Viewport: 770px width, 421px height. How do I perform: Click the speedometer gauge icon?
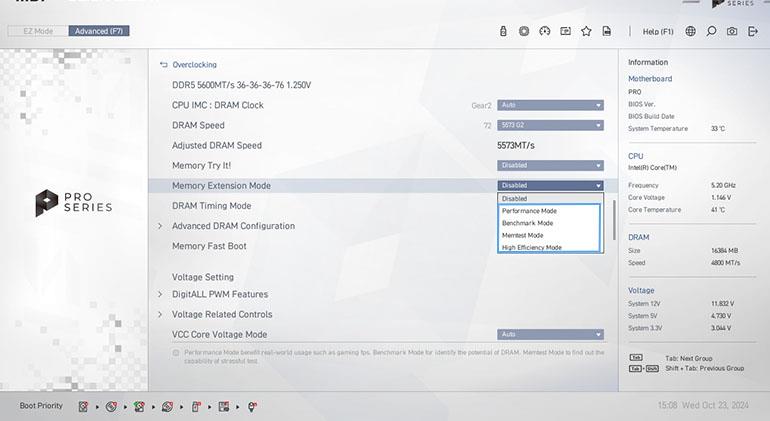(545, 31)
